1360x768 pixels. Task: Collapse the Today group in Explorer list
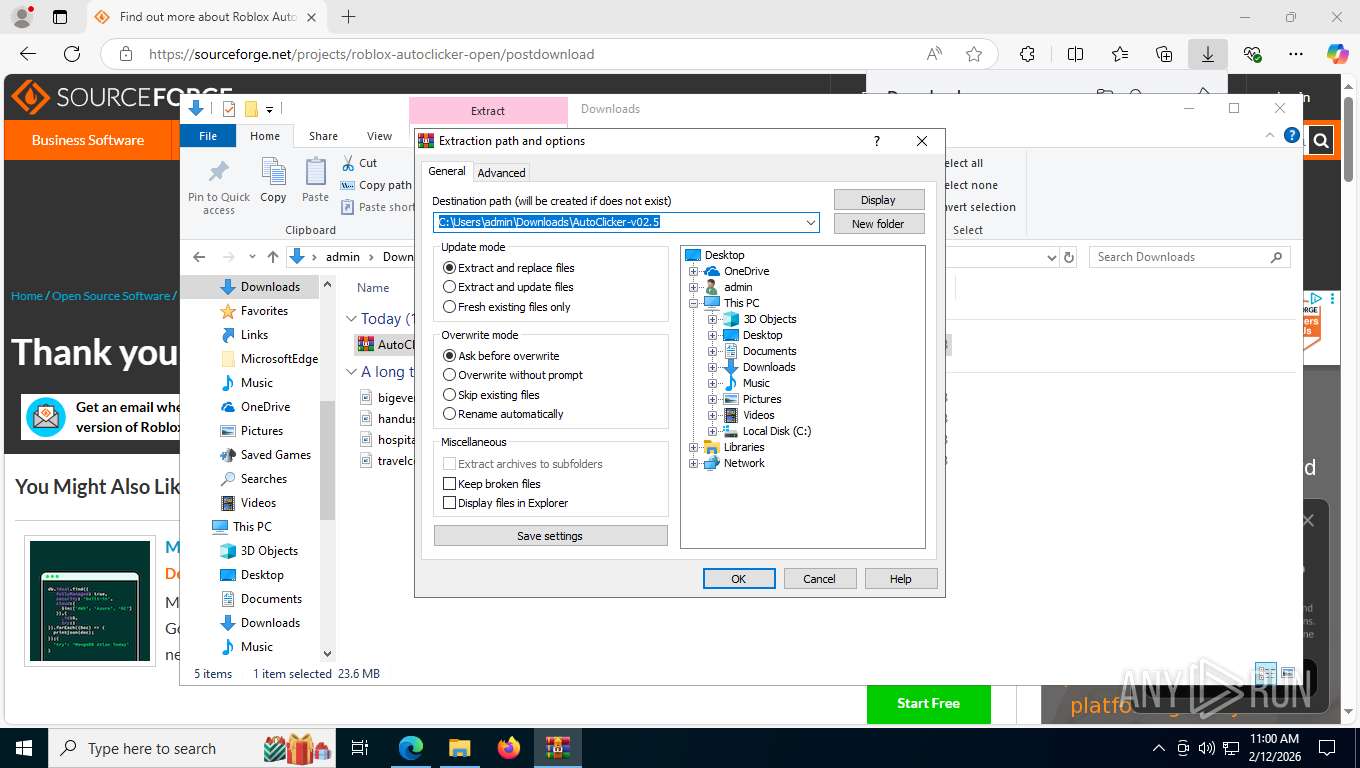pos(351,319)
